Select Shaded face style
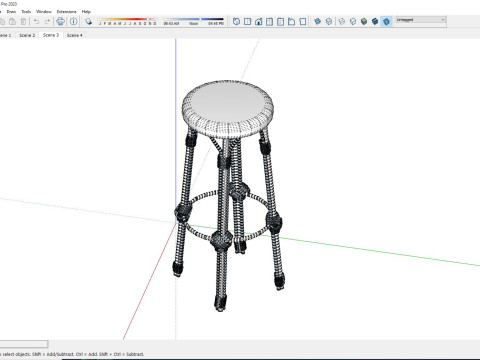This screenshot has height=360, width=480. click(364, 22)
